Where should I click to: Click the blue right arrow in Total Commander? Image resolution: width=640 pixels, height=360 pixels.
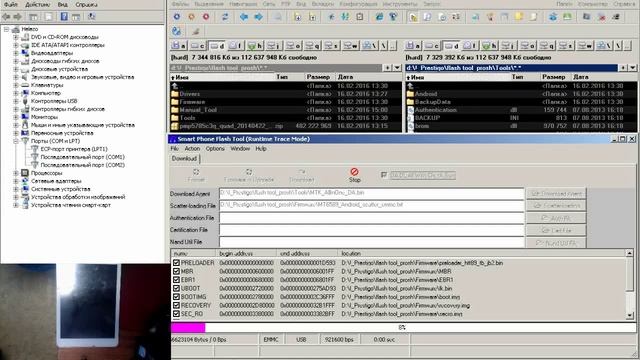[258, 17]
